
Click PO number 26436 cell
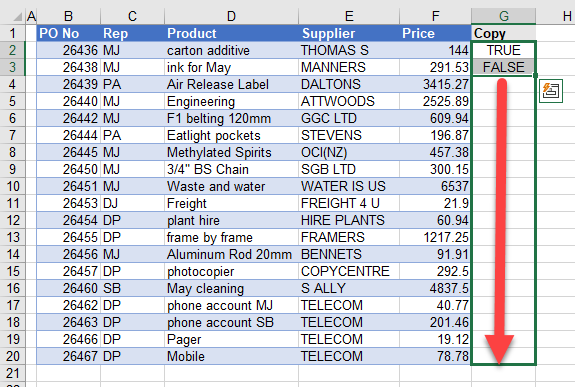[69, 50]
